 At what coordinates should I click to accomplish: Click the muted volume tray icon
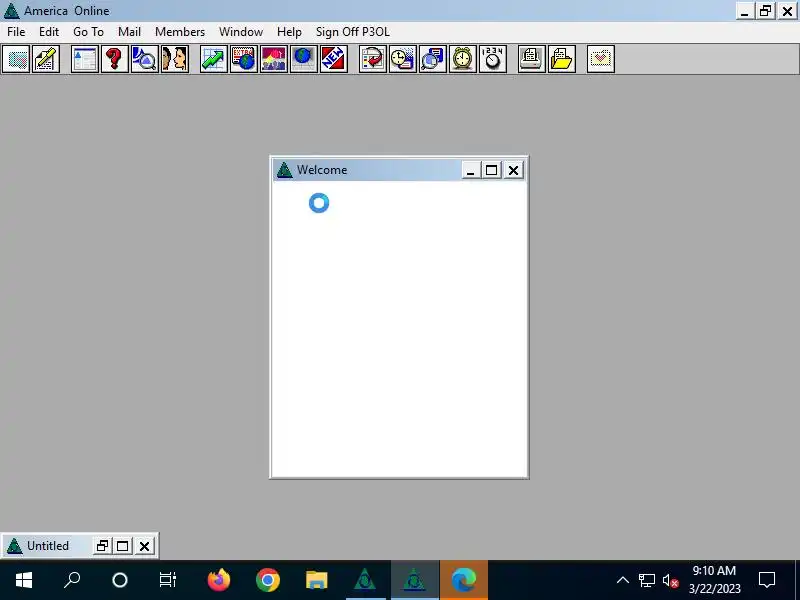pyautogui.click(x=670, y=581)
